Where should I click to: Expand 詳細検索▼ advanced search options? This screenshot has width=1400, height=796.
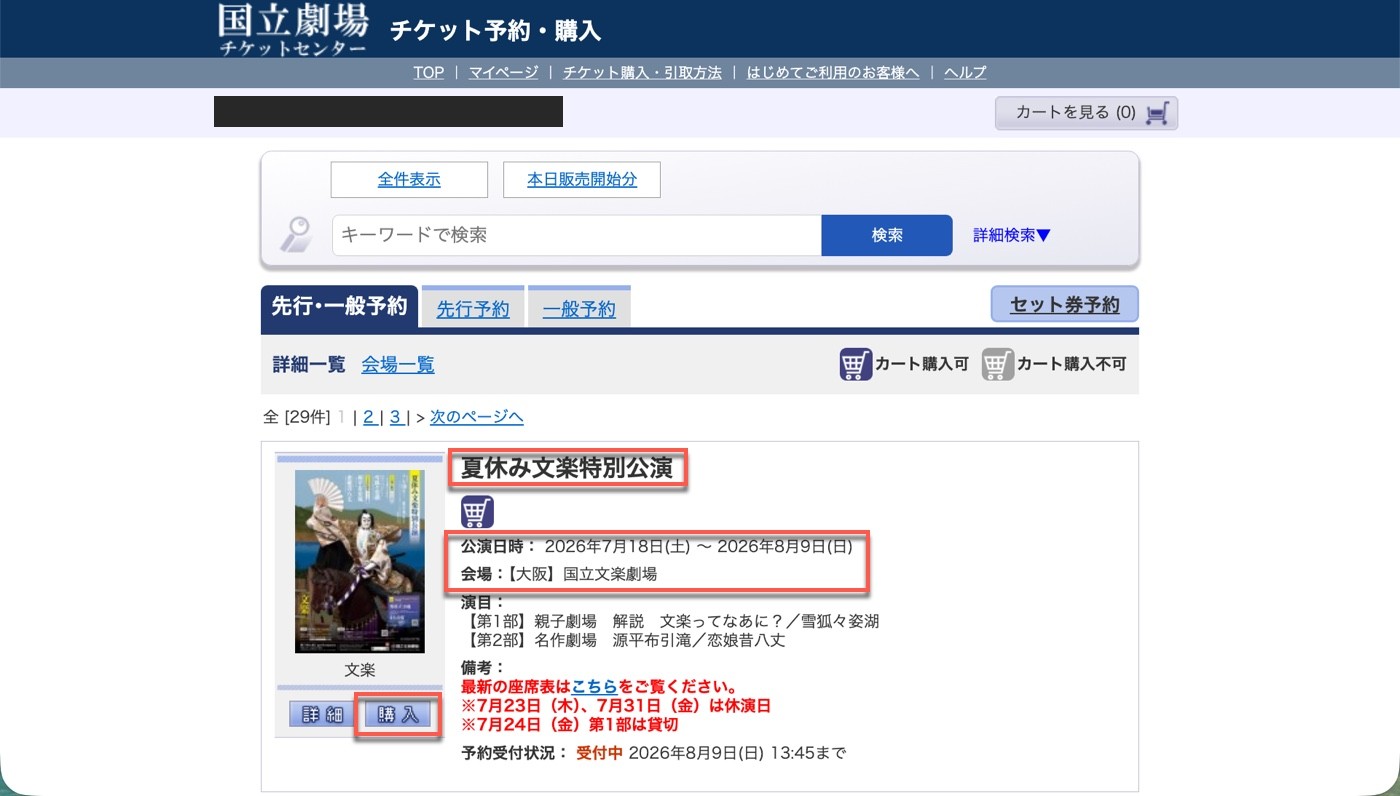coord(1012,235)
